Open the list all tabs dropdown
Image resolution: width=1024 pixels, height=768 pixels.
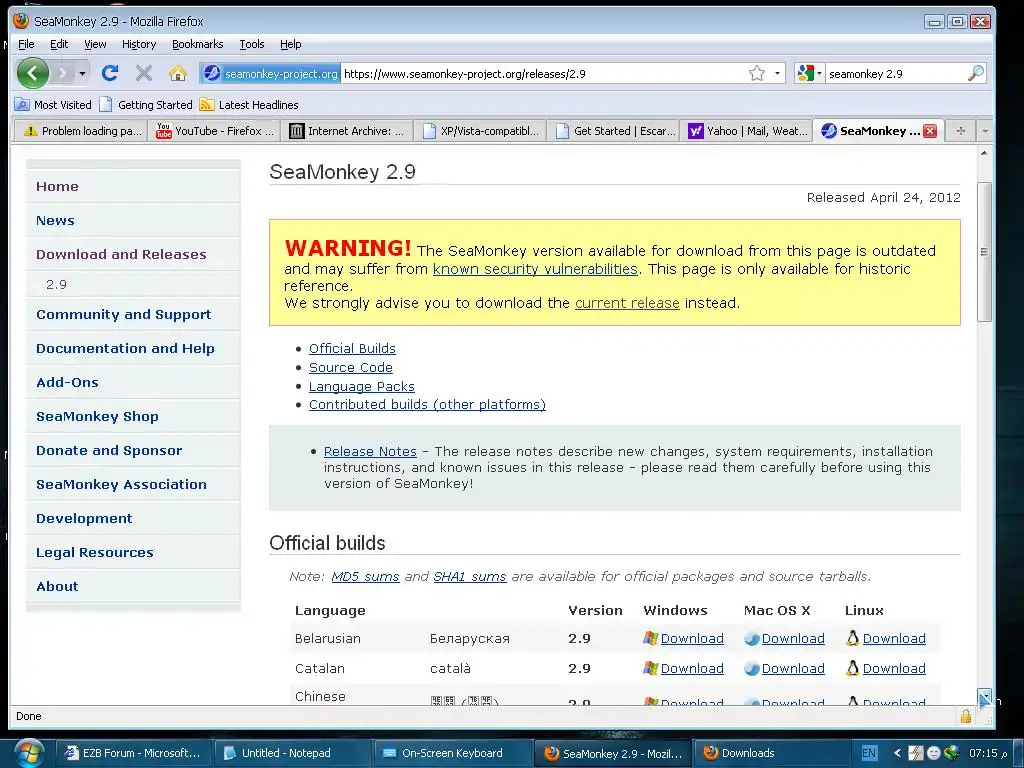click(985, 131)
